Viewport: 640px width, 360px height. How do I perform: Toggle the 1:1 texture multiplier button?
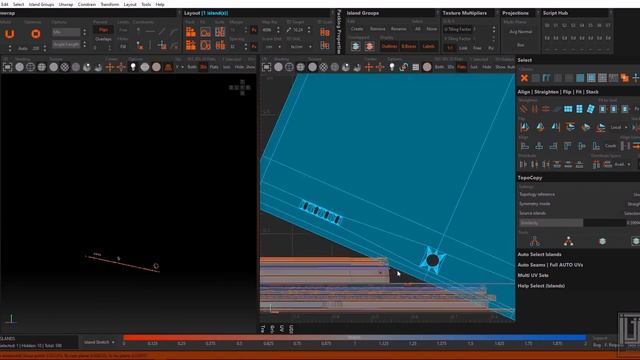(x=450, y=48)
